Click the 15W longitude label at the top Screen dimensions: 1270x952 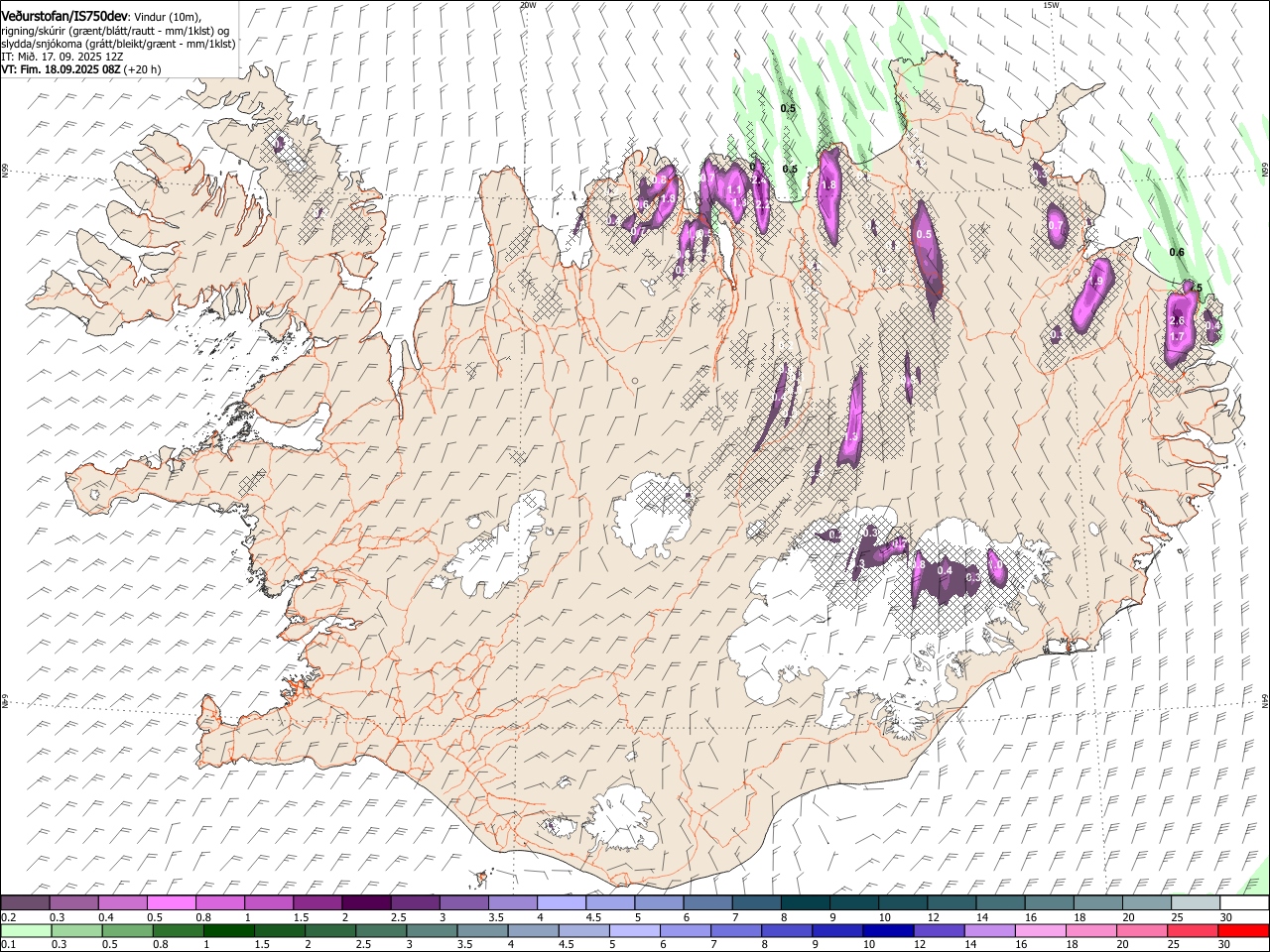[1051, 5]
